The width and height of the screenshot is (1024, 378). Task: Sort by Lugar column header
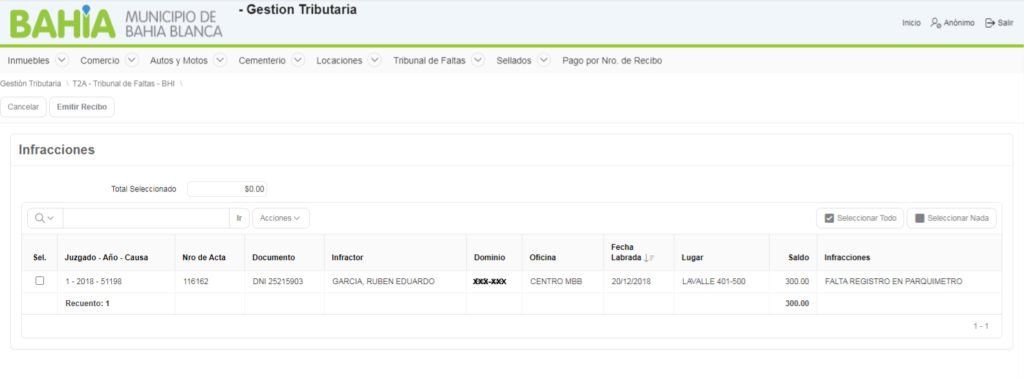pos(692,258)
